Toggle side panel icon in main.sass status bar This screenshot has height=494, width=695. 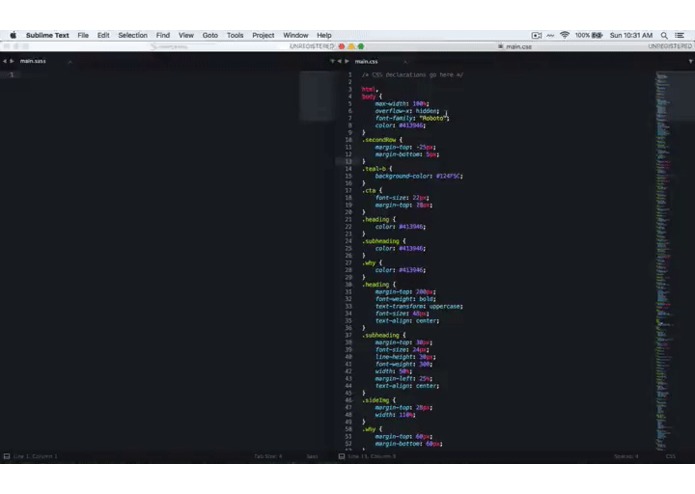(x=7, y=456)
